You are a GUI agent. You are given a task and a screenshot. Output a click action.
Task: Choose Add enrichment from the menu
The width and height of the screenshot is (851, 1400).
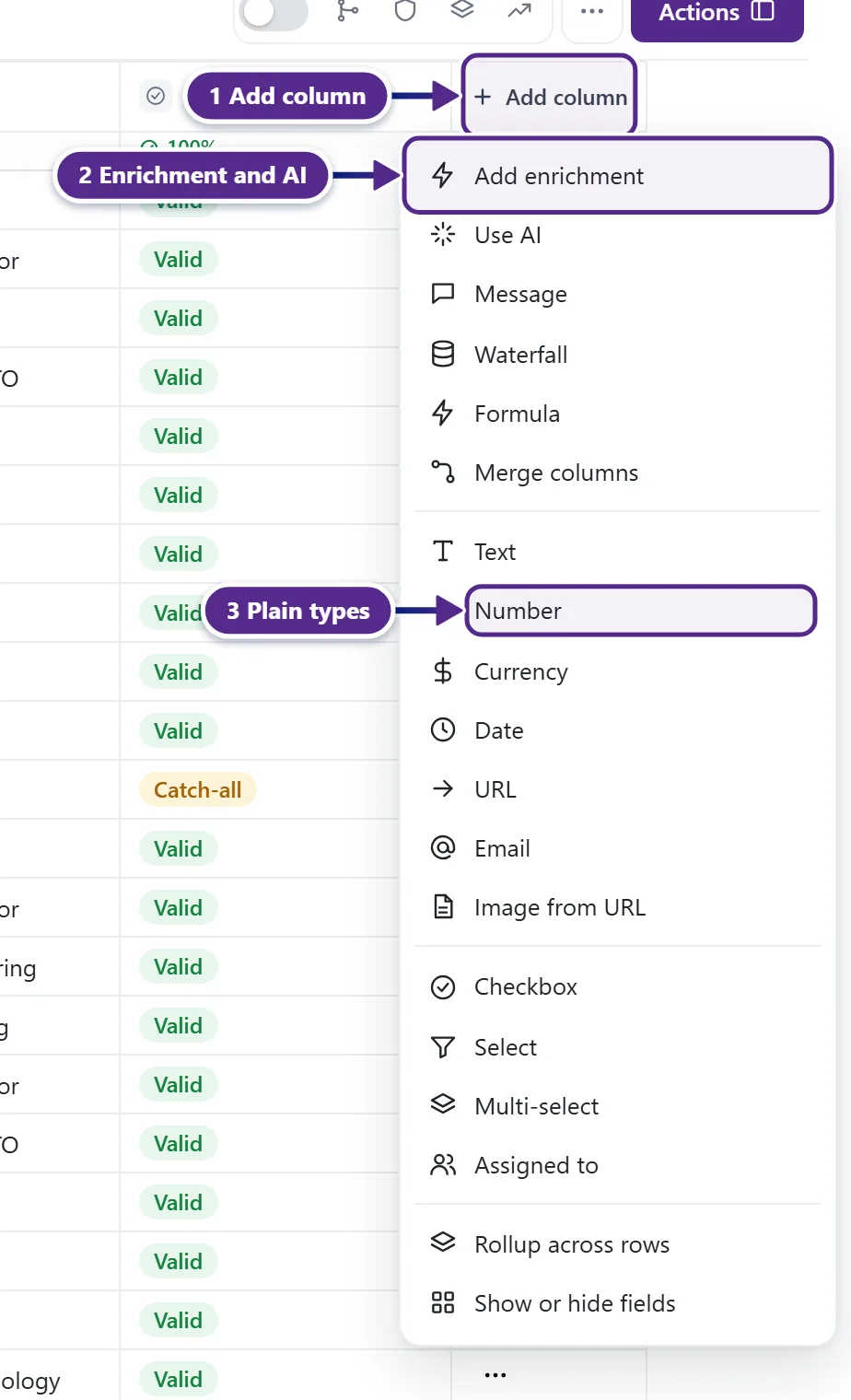(x=617, y=176)
